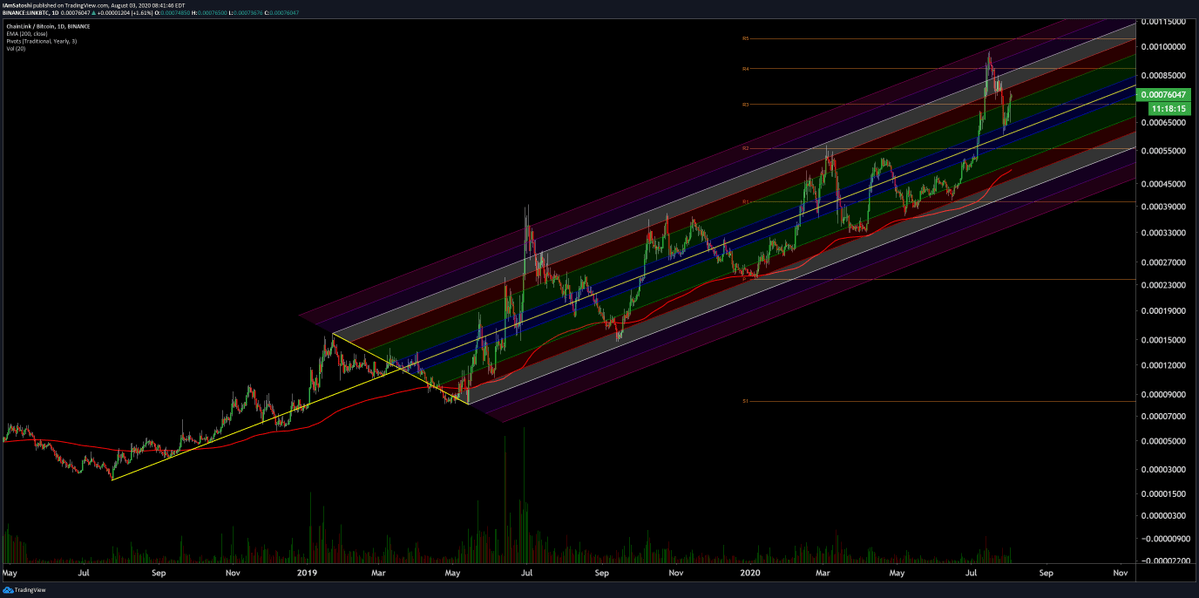
Task: Click the R3 pivot level label
Action: pyautogui.click(x=746, y=104)
